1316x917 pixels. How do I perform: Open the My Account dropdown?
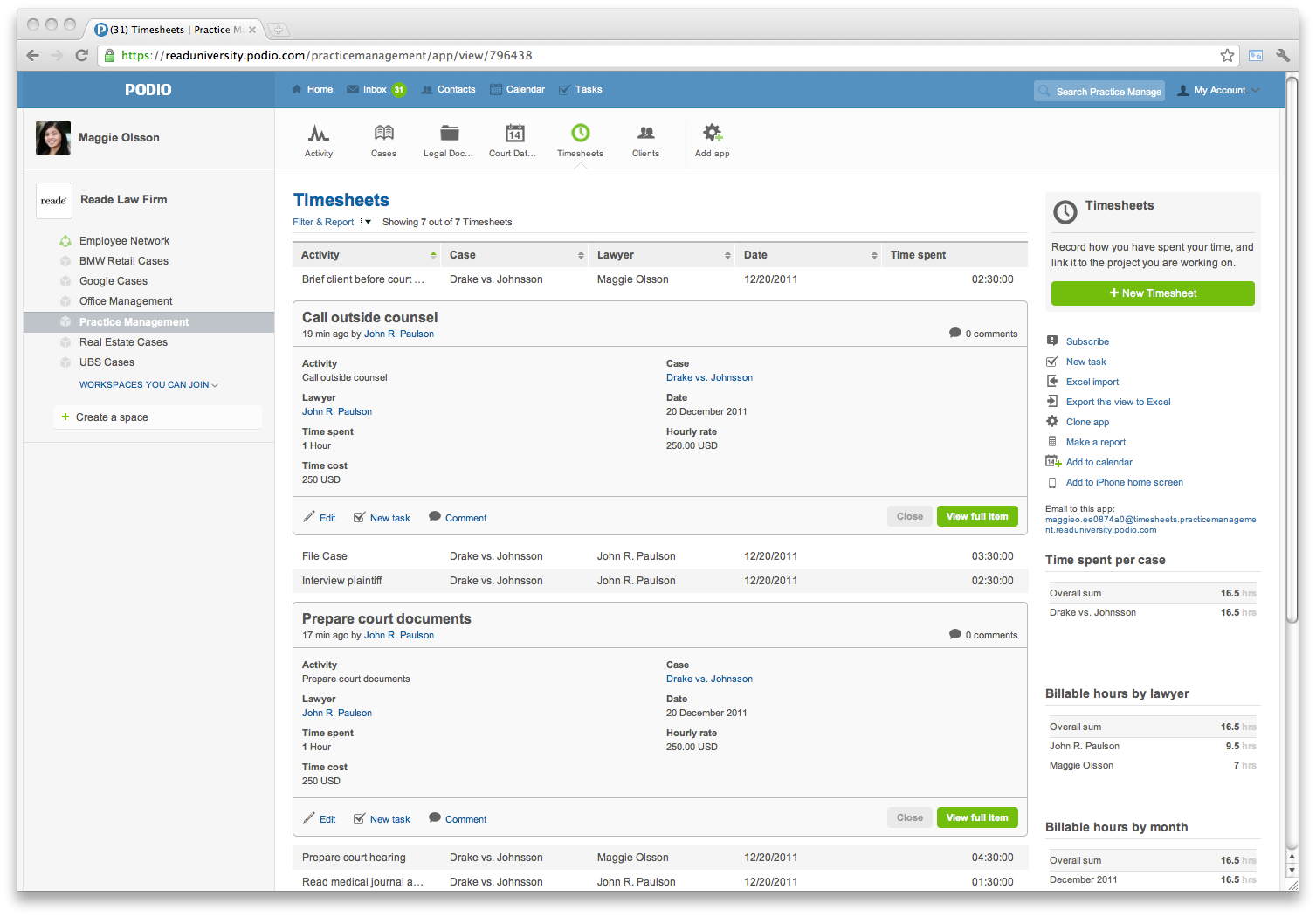[1219, 90]
